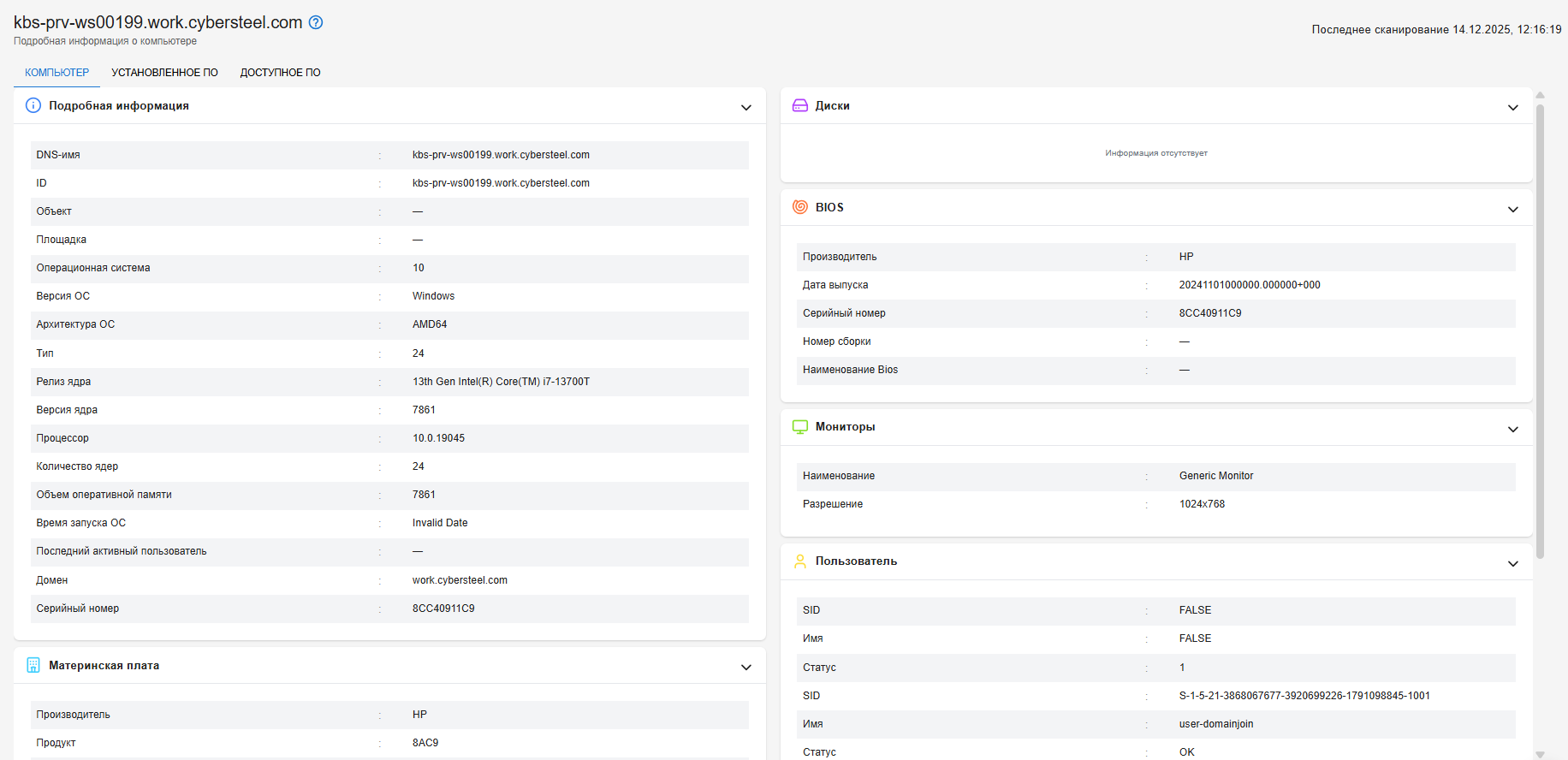Screen dimensions: 1568x760
Task: Click the Invalid Date value
Action: (x=440, y=523)
